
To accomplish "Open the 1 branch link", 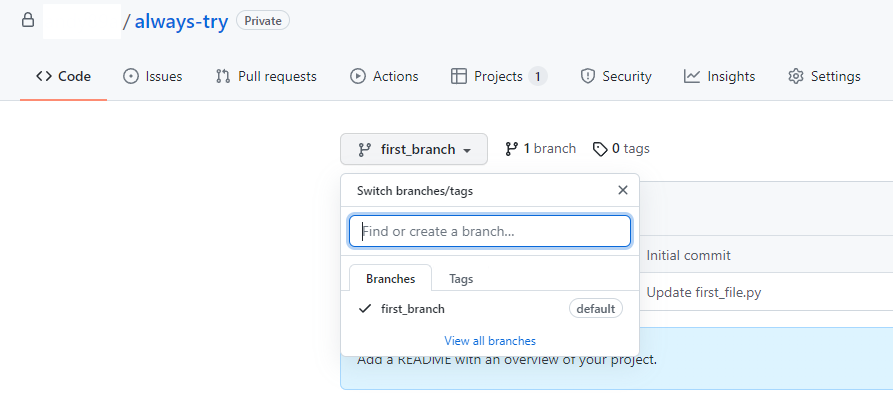I will pyautogui.click(x=540, y=149).
